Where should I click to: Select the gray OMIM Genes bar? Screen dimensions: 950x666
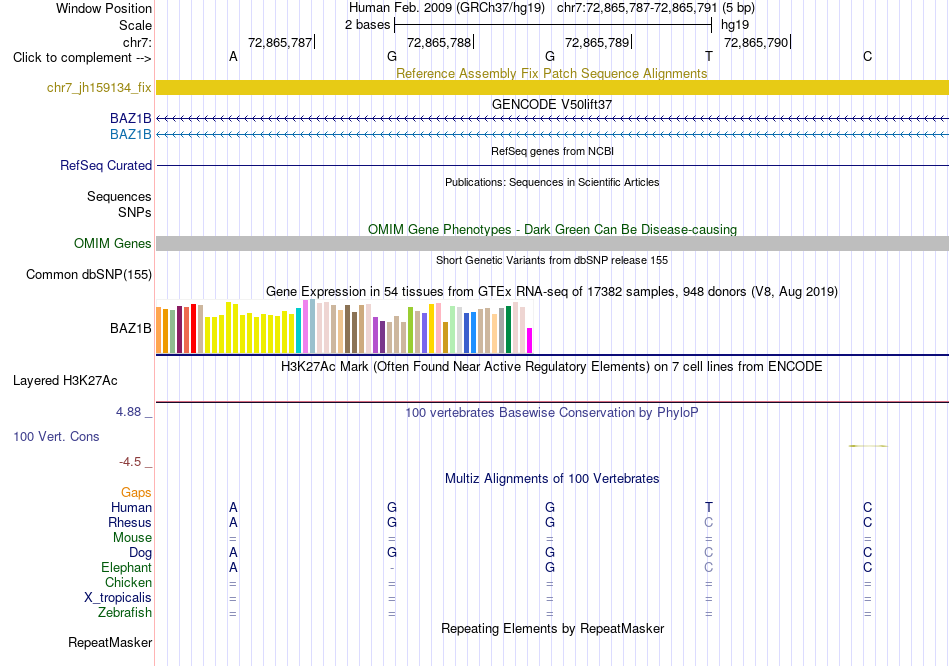pos(552,243)
